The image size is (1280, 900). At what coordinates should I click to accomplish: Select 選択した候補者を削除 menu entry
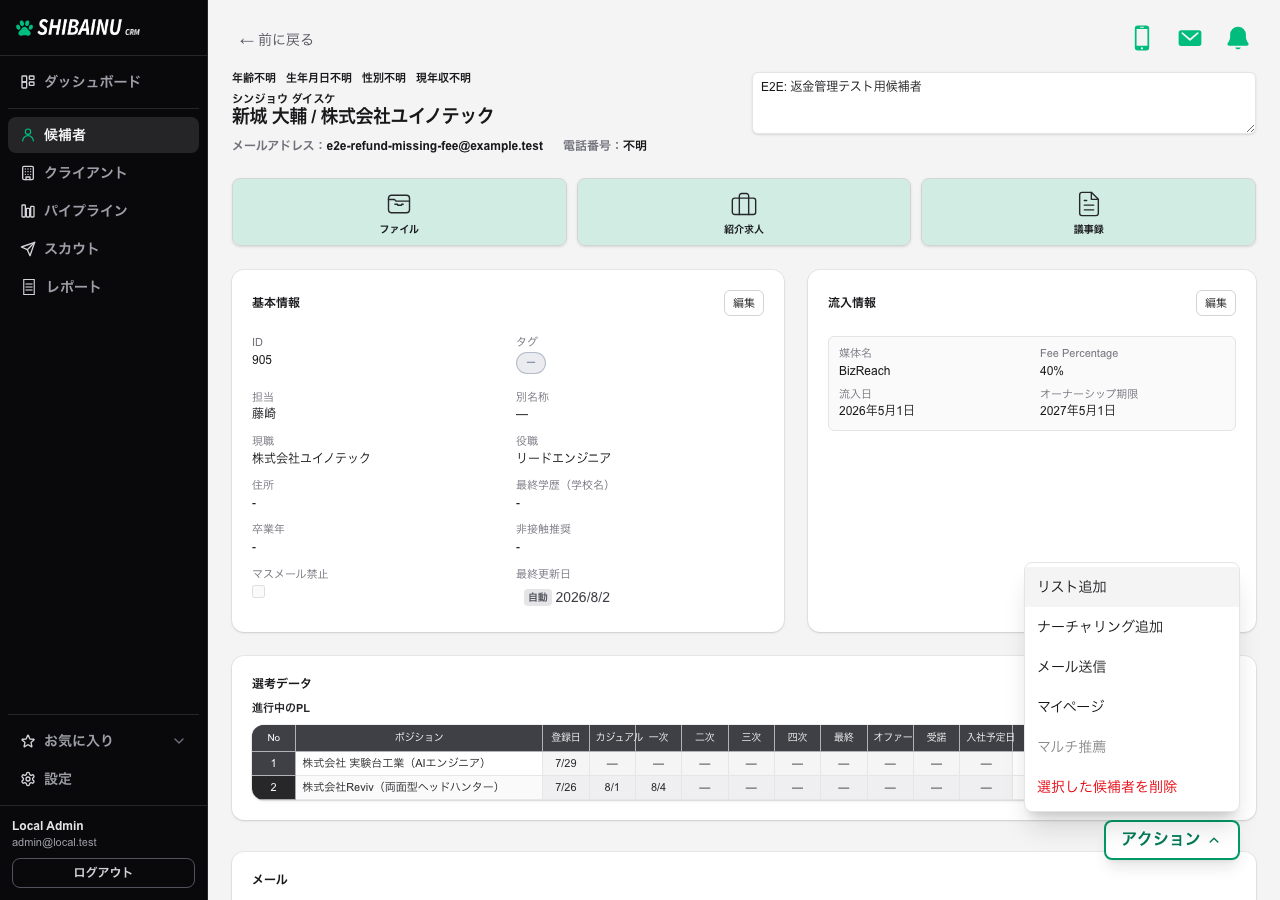[1132, 787]
